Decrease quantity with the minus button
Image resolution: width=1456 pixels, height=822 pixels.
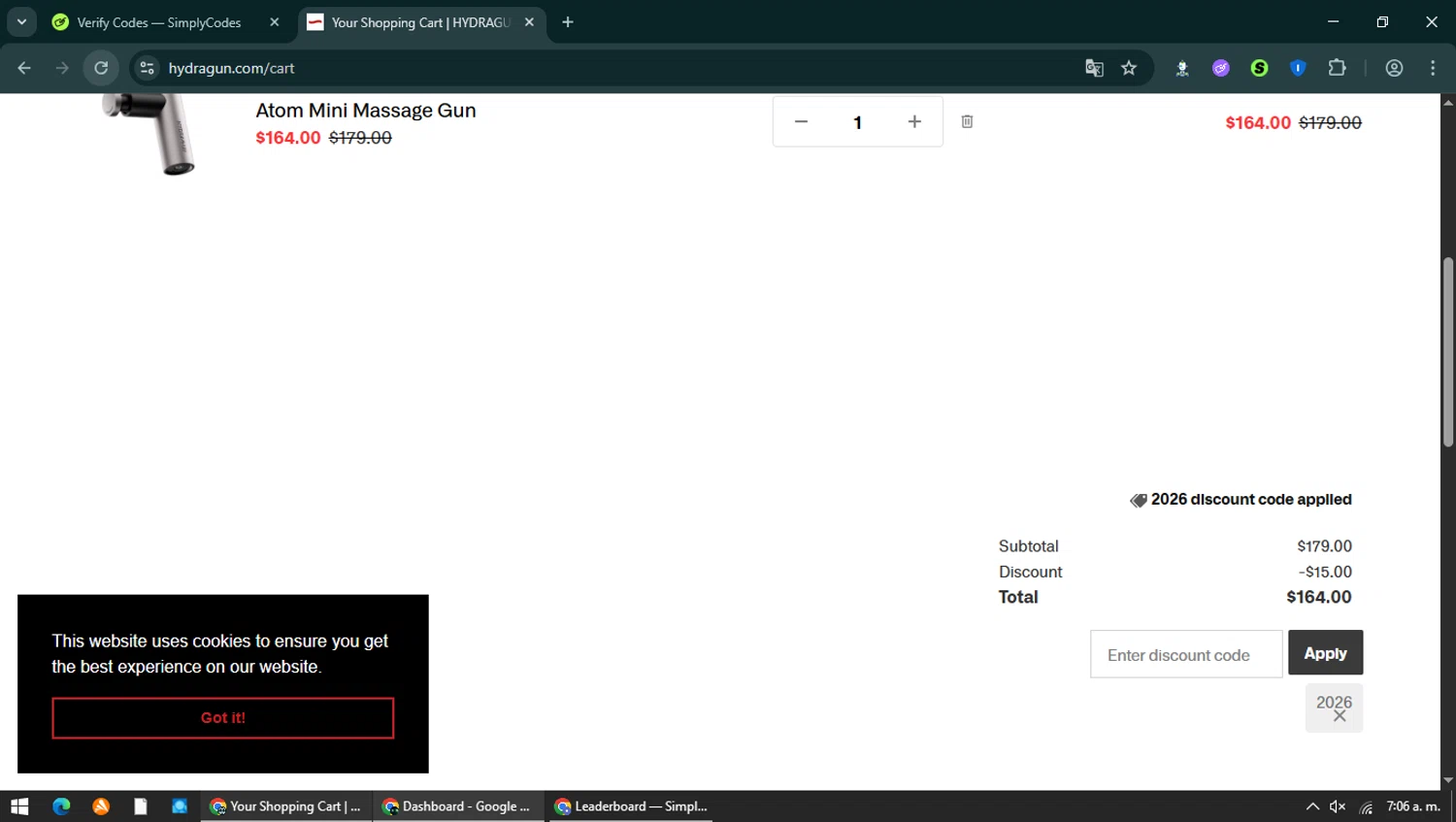[x=801, y=121]
